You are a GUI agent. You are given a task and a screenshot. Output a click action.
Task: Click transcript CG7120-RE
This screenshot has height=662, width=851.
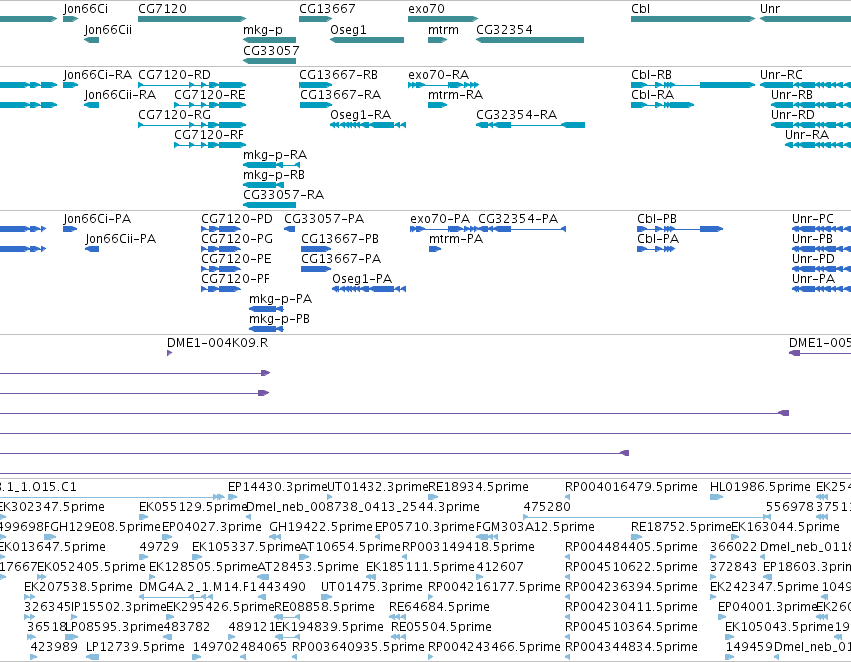(209, 94)
